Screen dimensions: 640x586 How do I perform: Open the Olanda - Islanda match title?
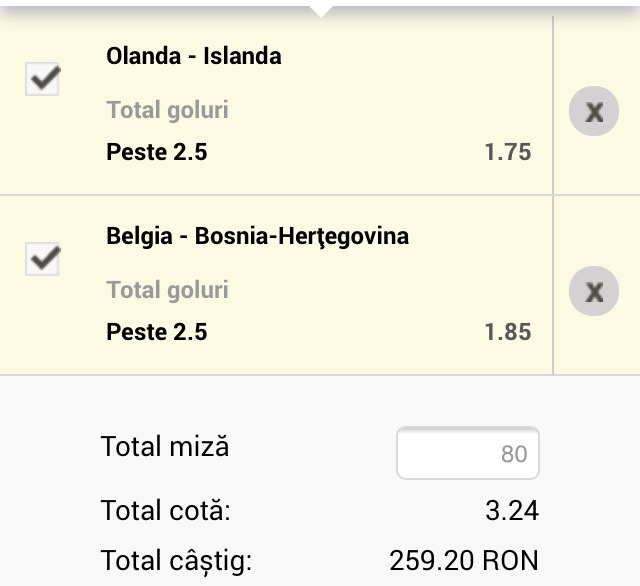coord(193,56)
